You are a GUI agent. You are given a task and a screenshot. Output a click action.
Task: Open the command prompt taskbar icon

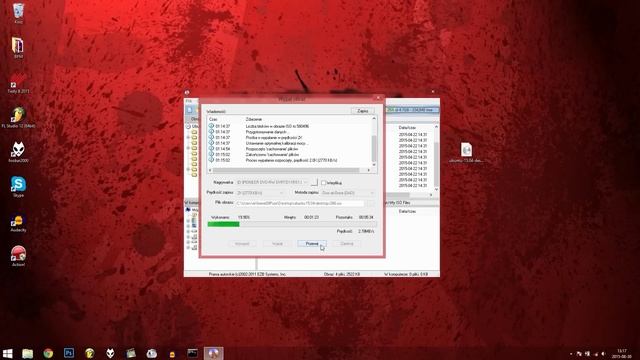193,353
